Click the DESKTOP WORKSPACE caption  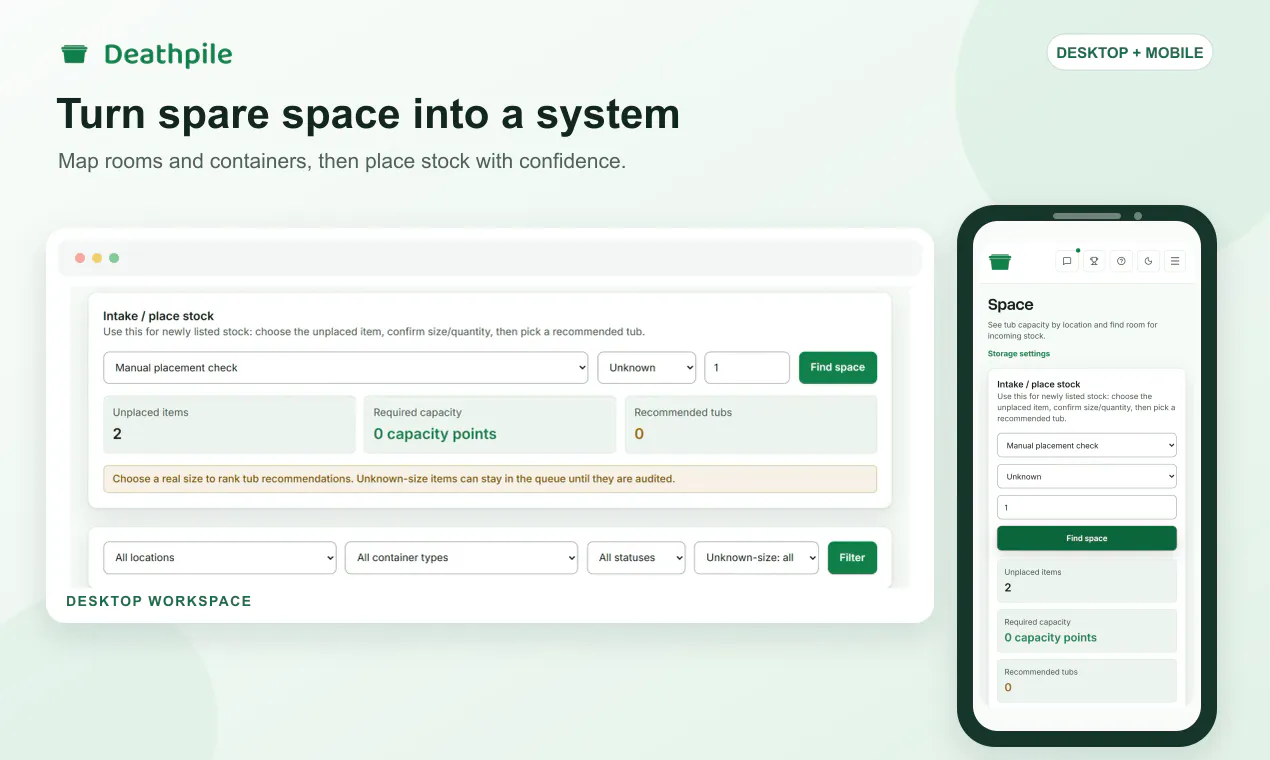tap(159, 601)
